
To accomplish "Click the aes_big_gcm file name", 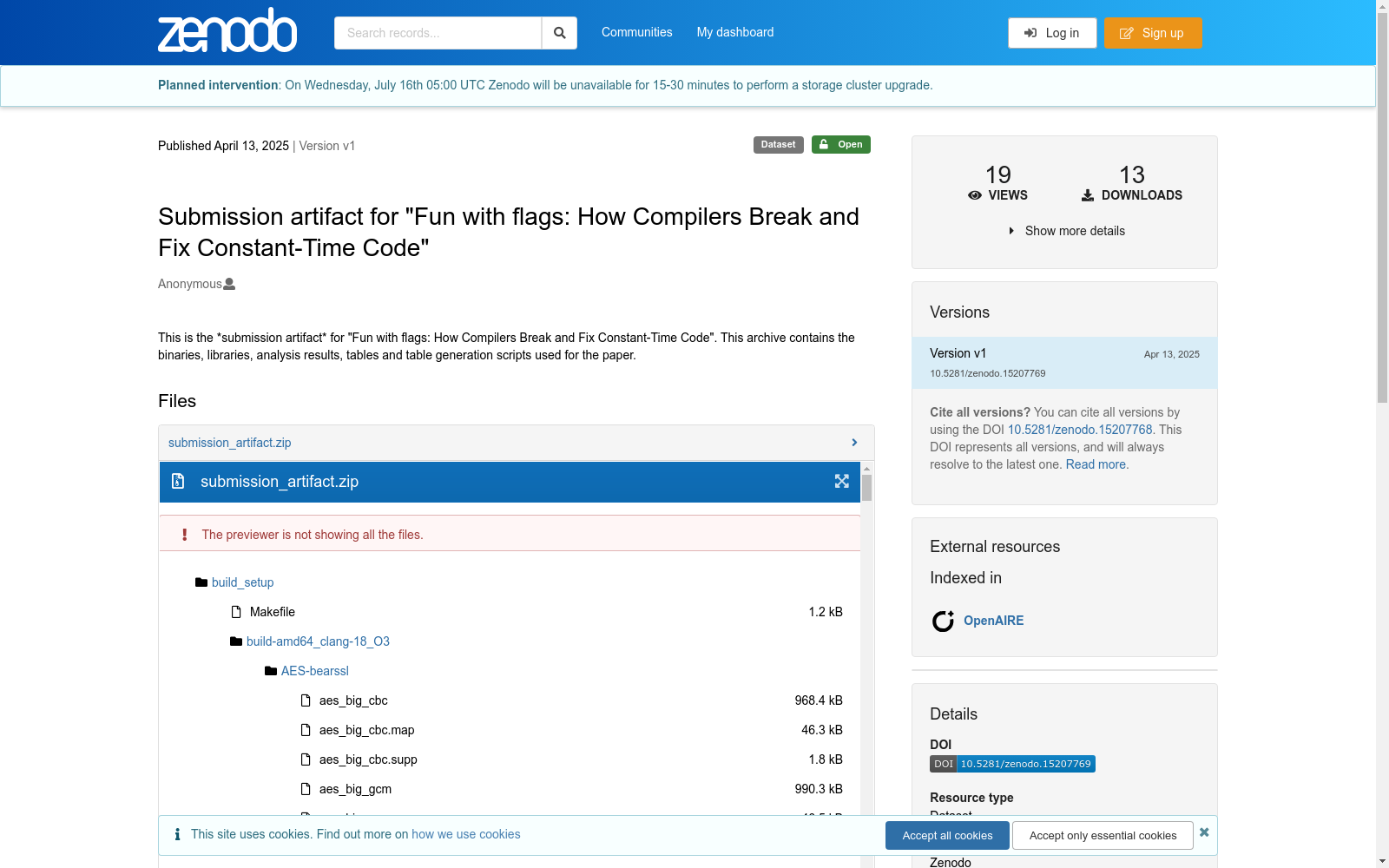I will pyautogui.click(x=355, y=789).
